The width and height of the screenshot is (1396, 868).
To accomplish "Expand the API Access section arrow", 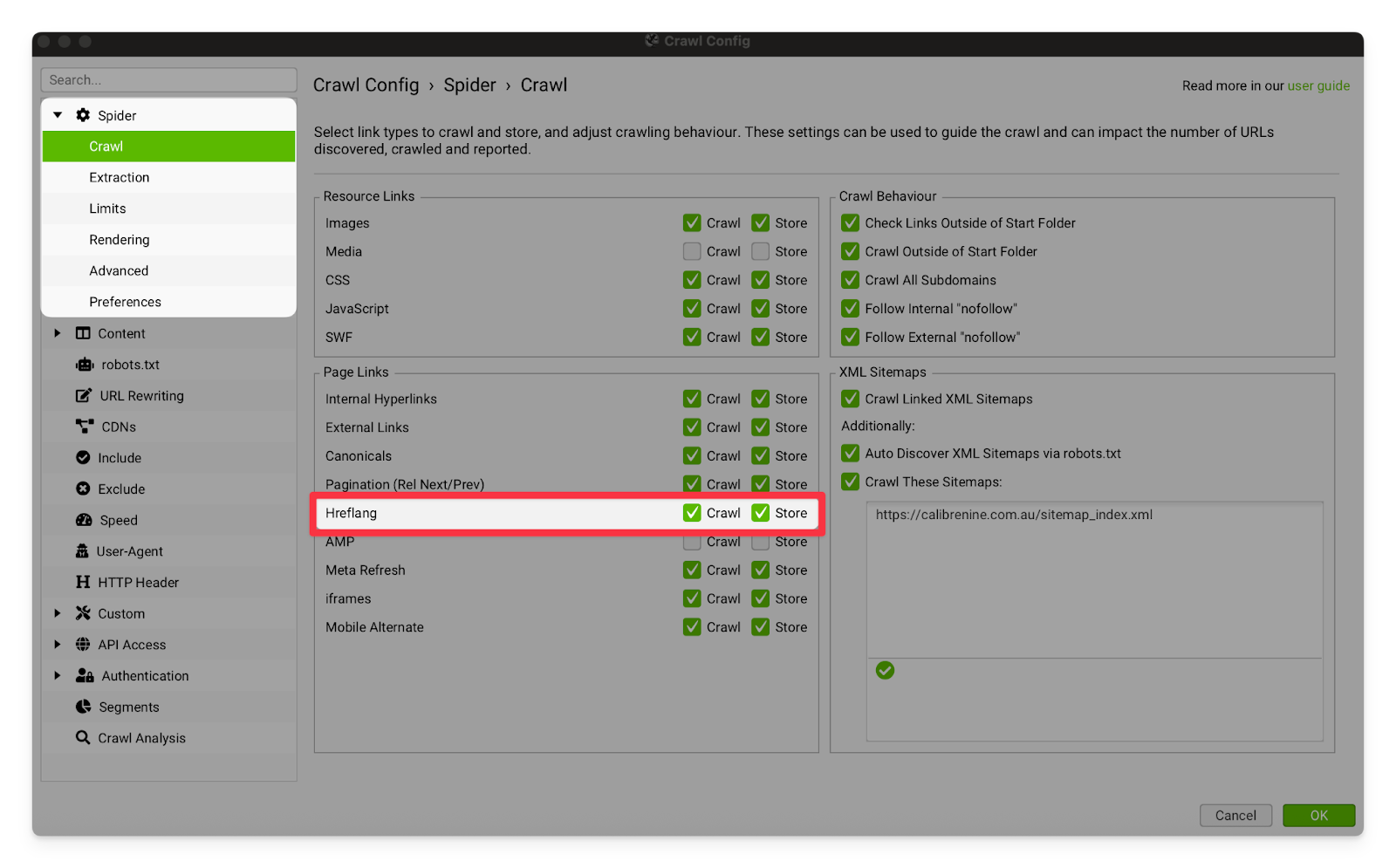I will [58, 645].
